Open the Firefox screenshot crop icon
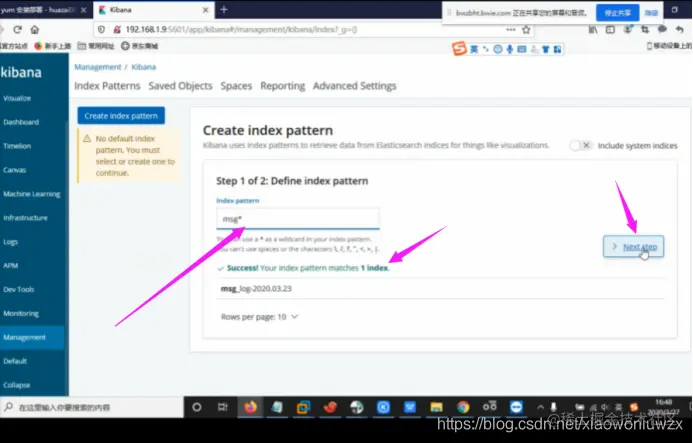The width and height of the screenshot is (693, 443). [645, 30]
